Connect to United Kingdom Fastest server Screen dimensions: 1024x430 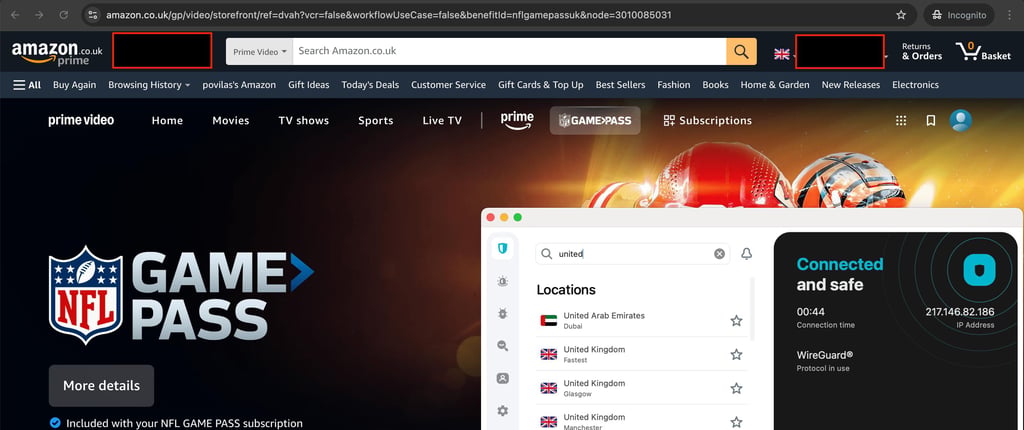tap(641, 354)
